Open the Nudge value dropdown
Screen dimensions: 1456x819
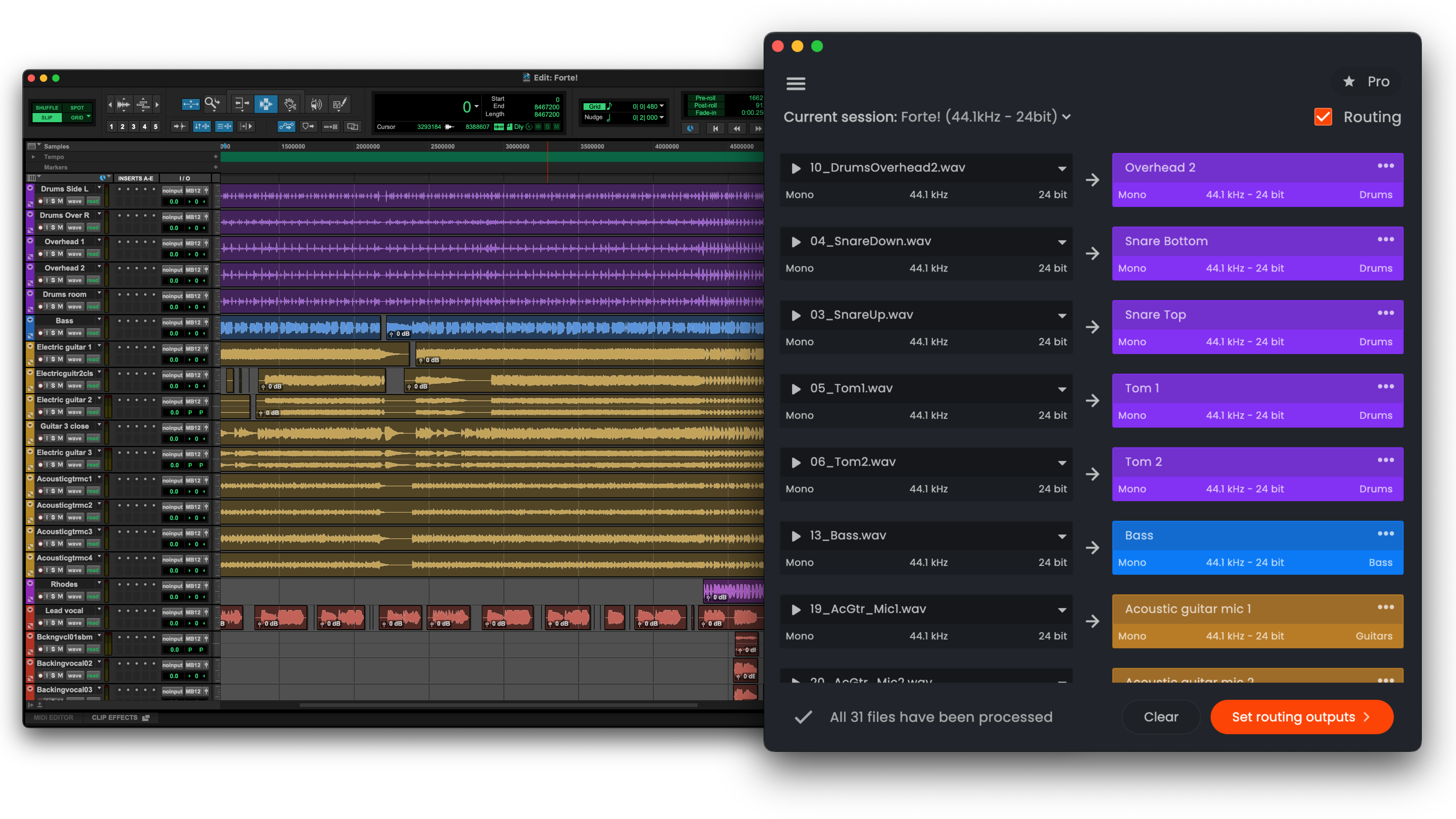coord(661,118)
